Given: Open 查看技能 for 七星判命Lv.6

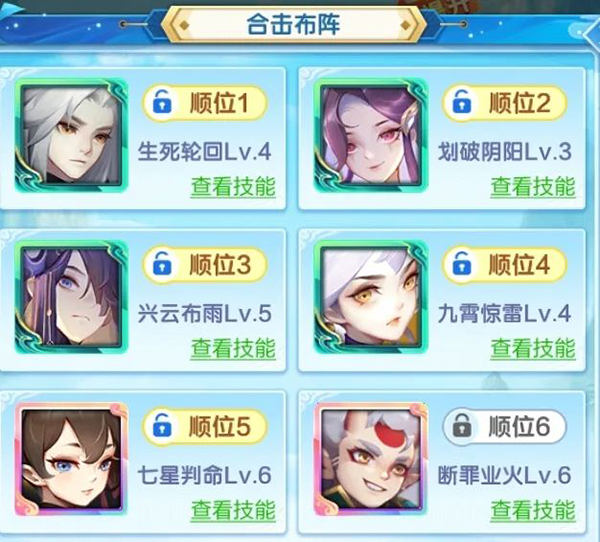Looking at the screenshot, I should pos(233,511).
